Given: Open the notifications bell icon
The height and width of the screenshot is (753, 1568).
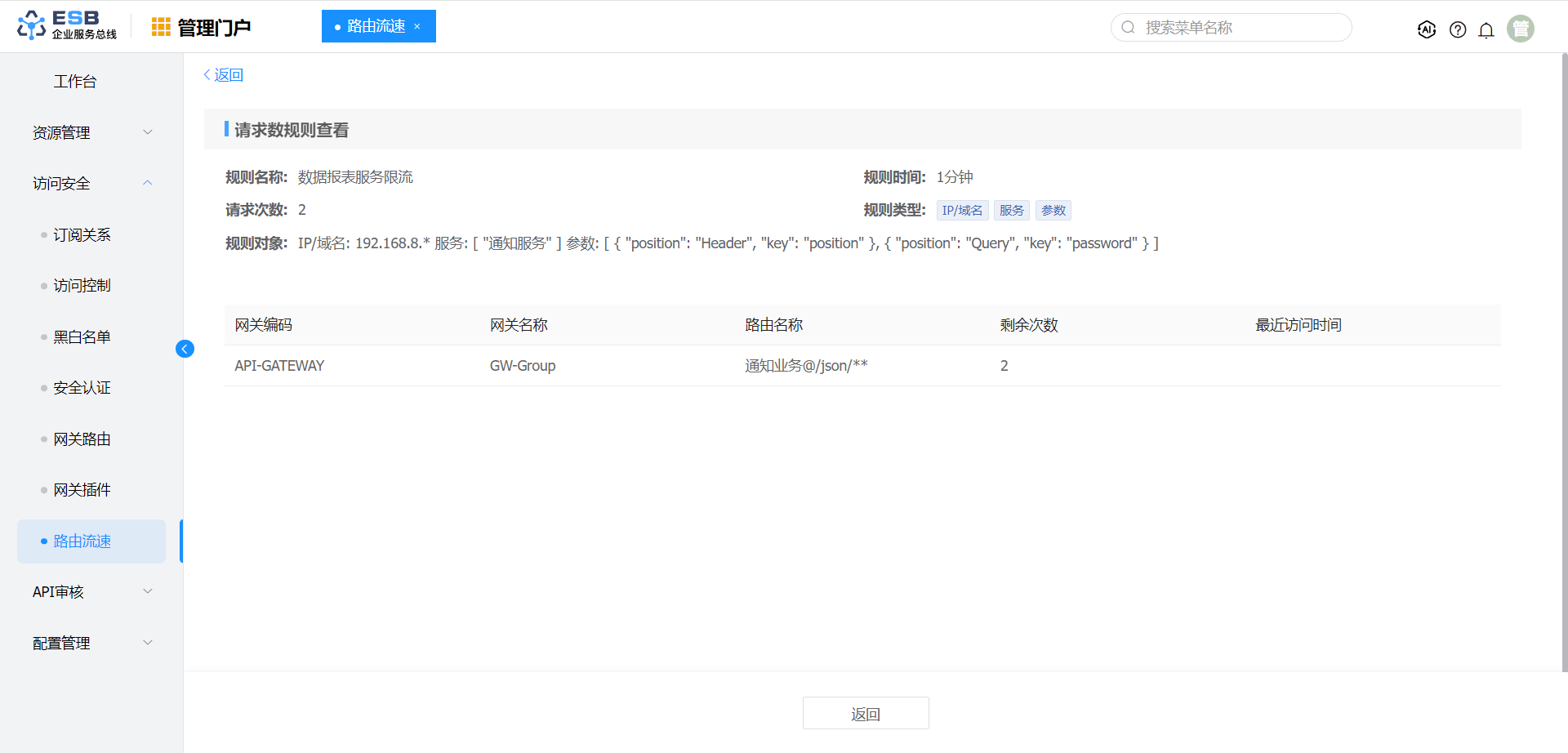Looking at the screenshot, I should pyautogui.click(x=1486, y=29).
